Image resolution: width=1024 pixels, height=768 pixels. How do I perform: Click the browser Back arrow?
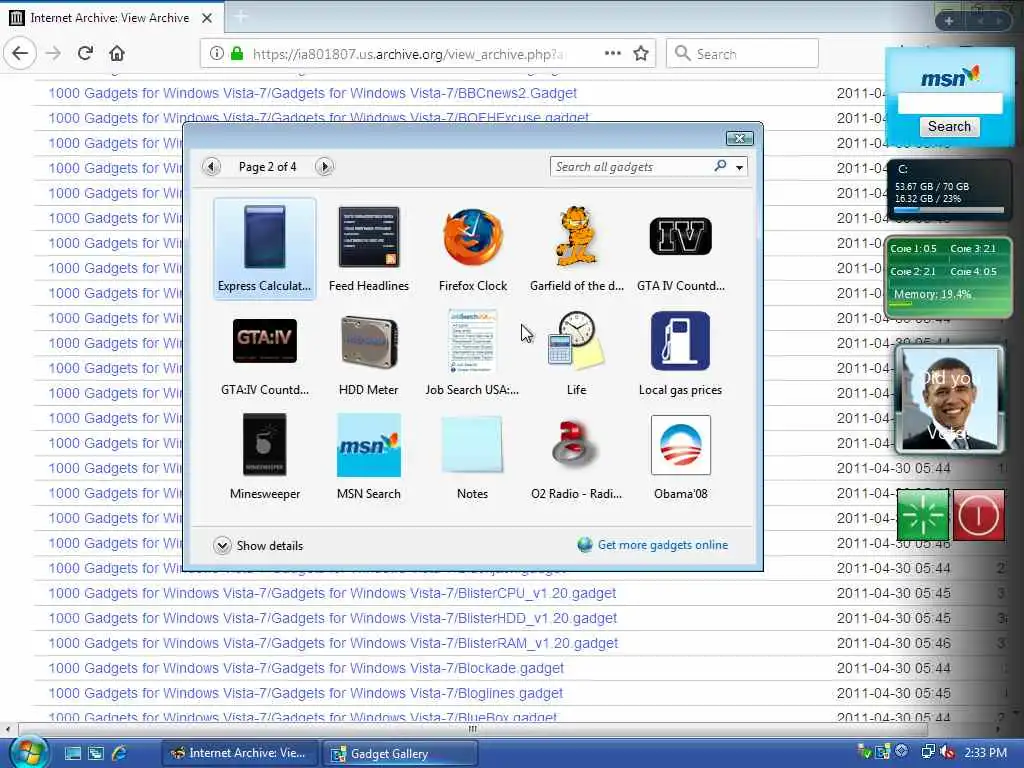pos(20,53)
